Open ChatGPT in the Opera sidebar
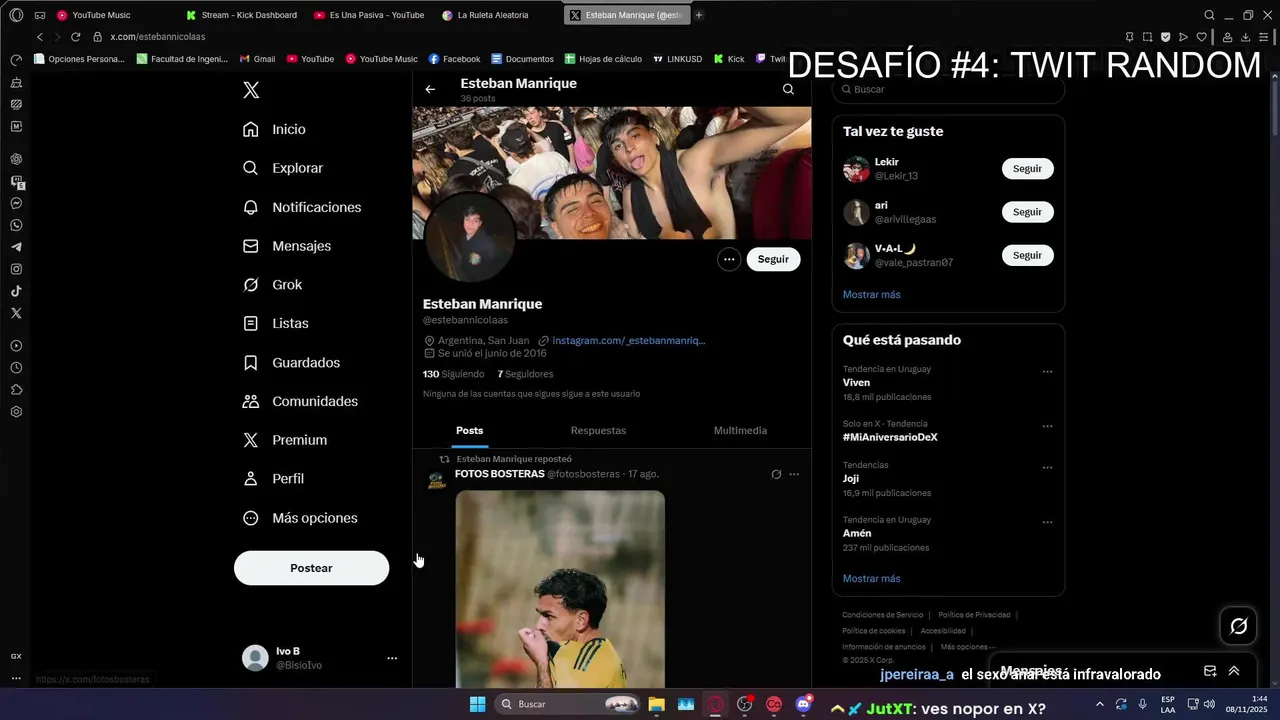 16,159
